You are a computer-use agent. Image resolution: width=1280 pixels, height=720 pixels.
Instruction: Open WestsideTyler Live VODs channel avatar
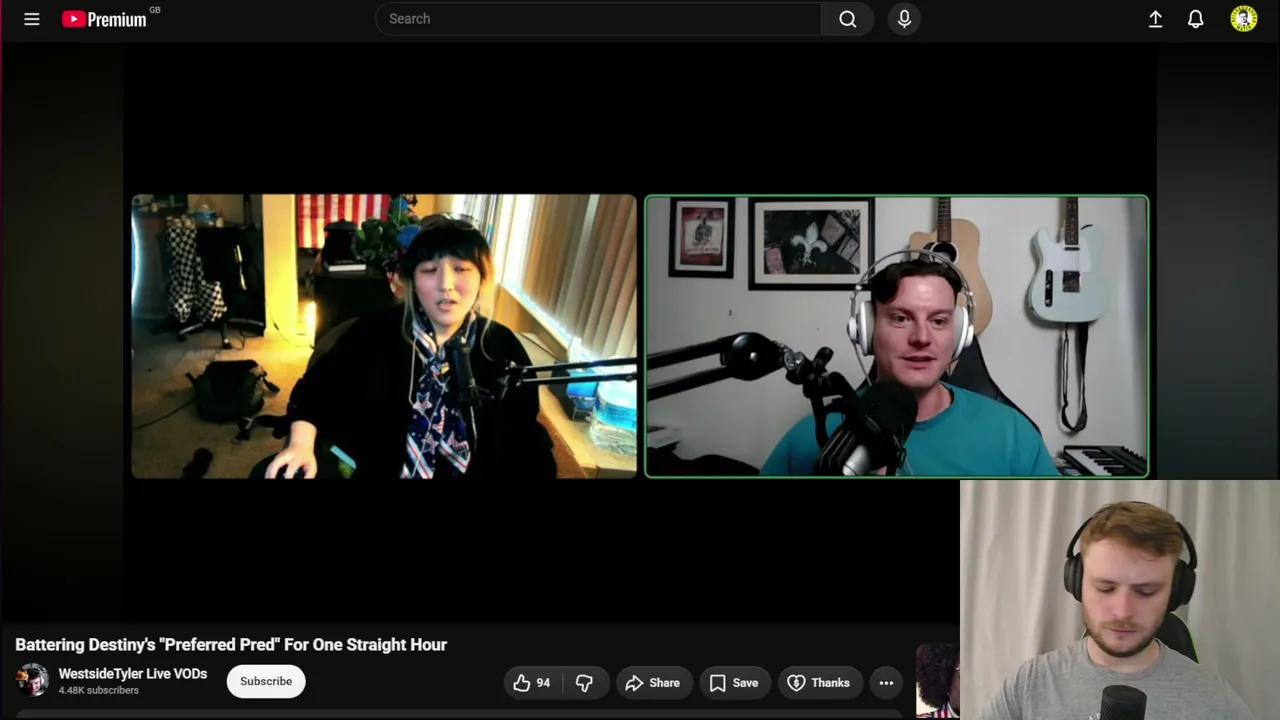coord(32,681)
